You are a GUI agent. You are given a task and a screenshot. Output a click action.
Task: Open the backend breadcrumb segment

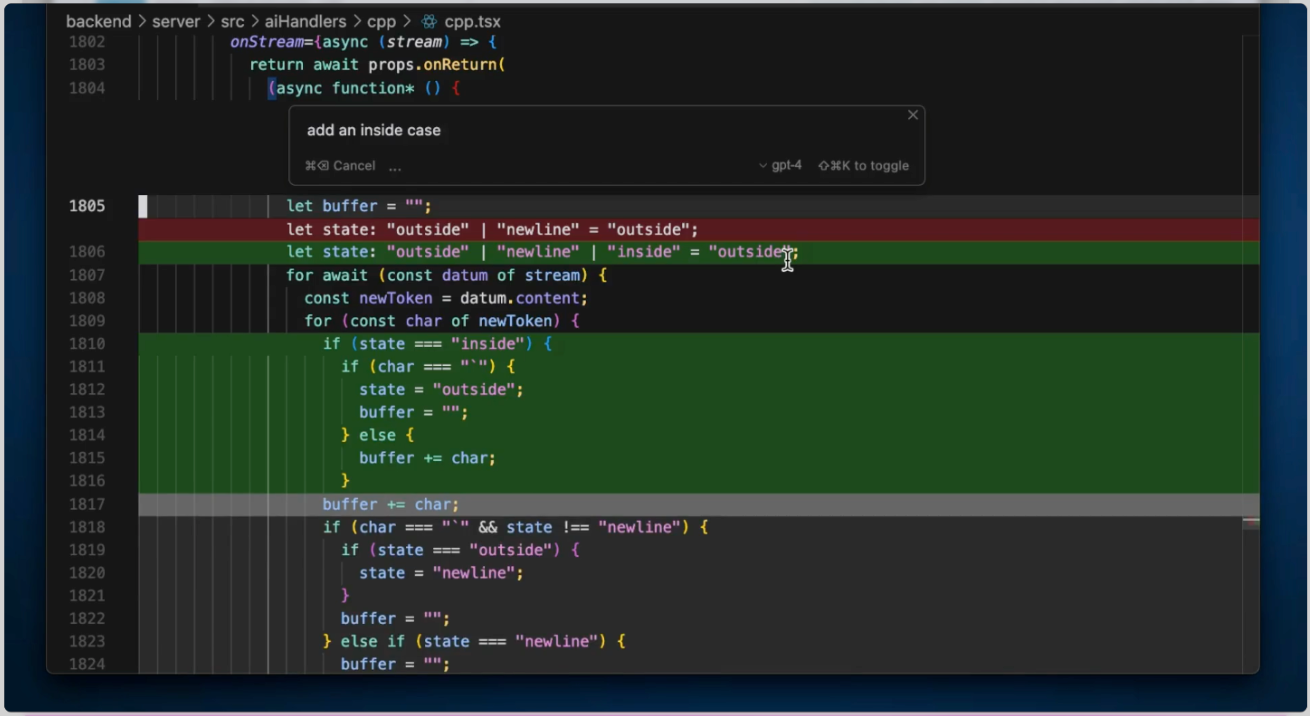click(98, 21)
